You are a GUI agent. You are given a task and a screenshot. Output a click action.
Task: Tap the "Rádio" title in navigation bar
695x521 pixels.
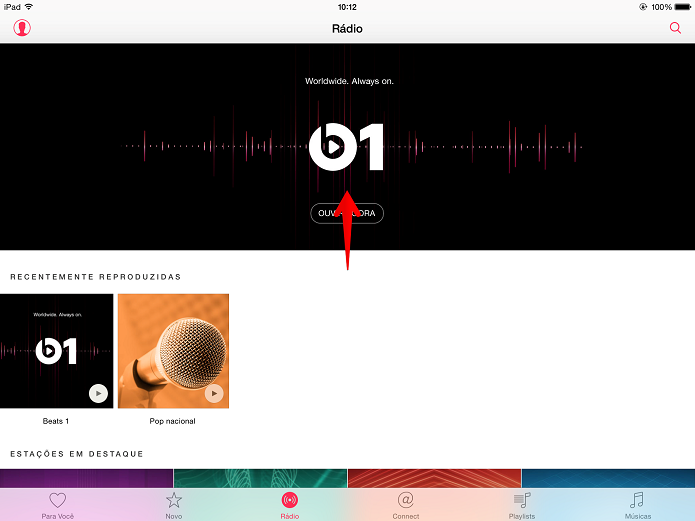click(347, 28)
